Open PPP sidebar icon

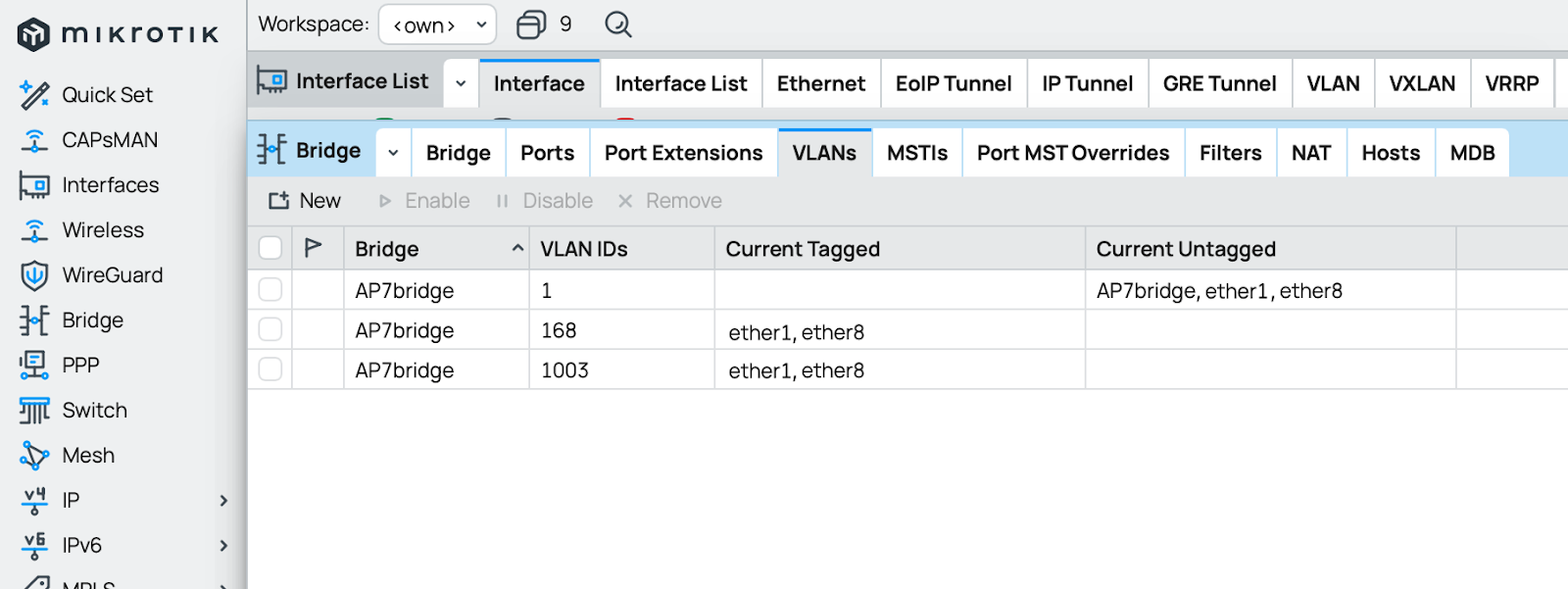click(x=34, y=366)
